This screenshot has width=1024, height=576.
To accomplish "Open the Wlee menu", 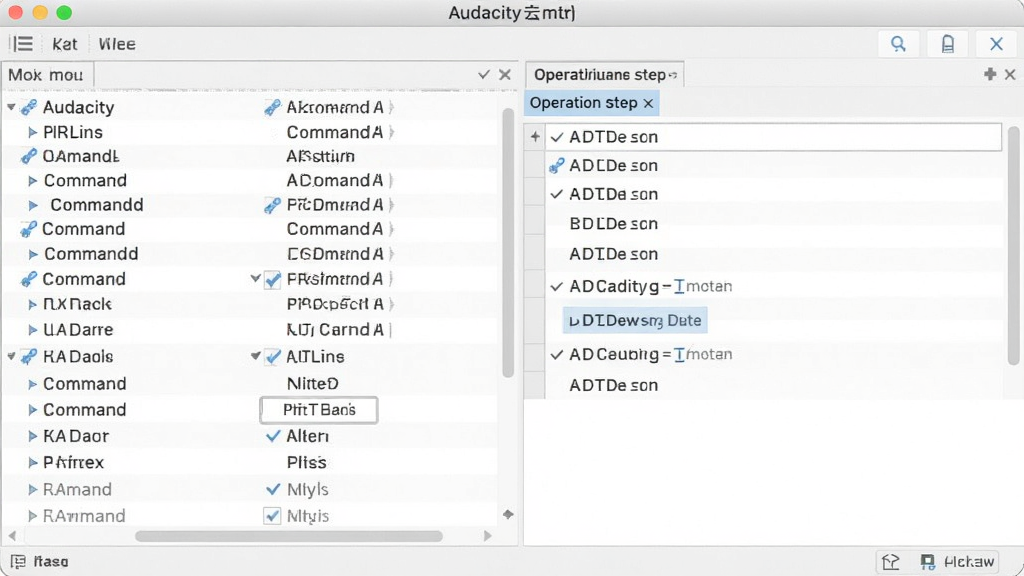I will pyautogui.click(x=117, y=44).
